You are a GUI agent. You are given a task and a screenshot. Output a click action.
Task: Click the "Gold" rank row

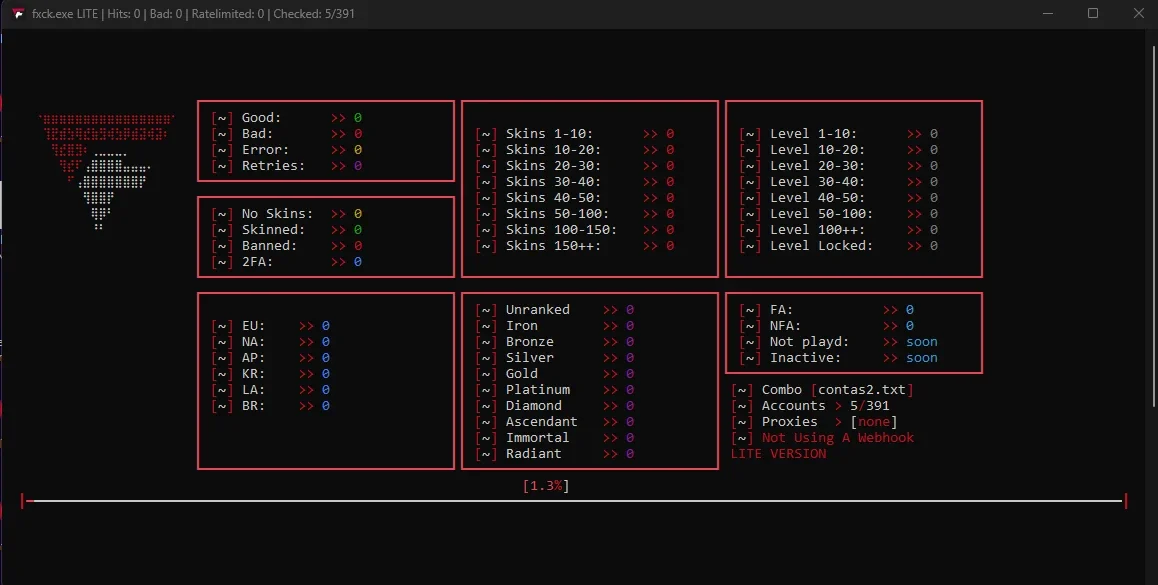555,374
